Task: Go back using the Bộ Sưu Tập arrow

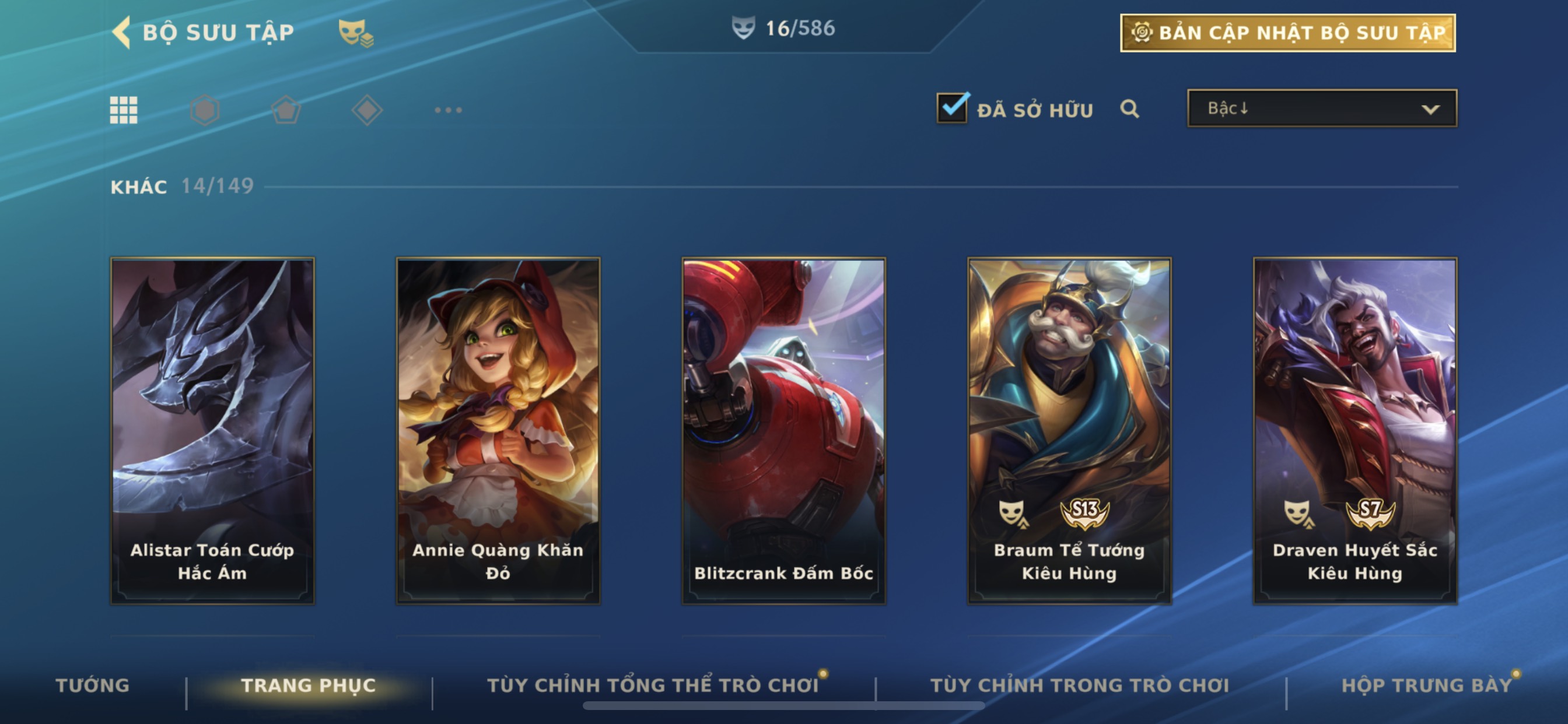Action: pos(122,32)
